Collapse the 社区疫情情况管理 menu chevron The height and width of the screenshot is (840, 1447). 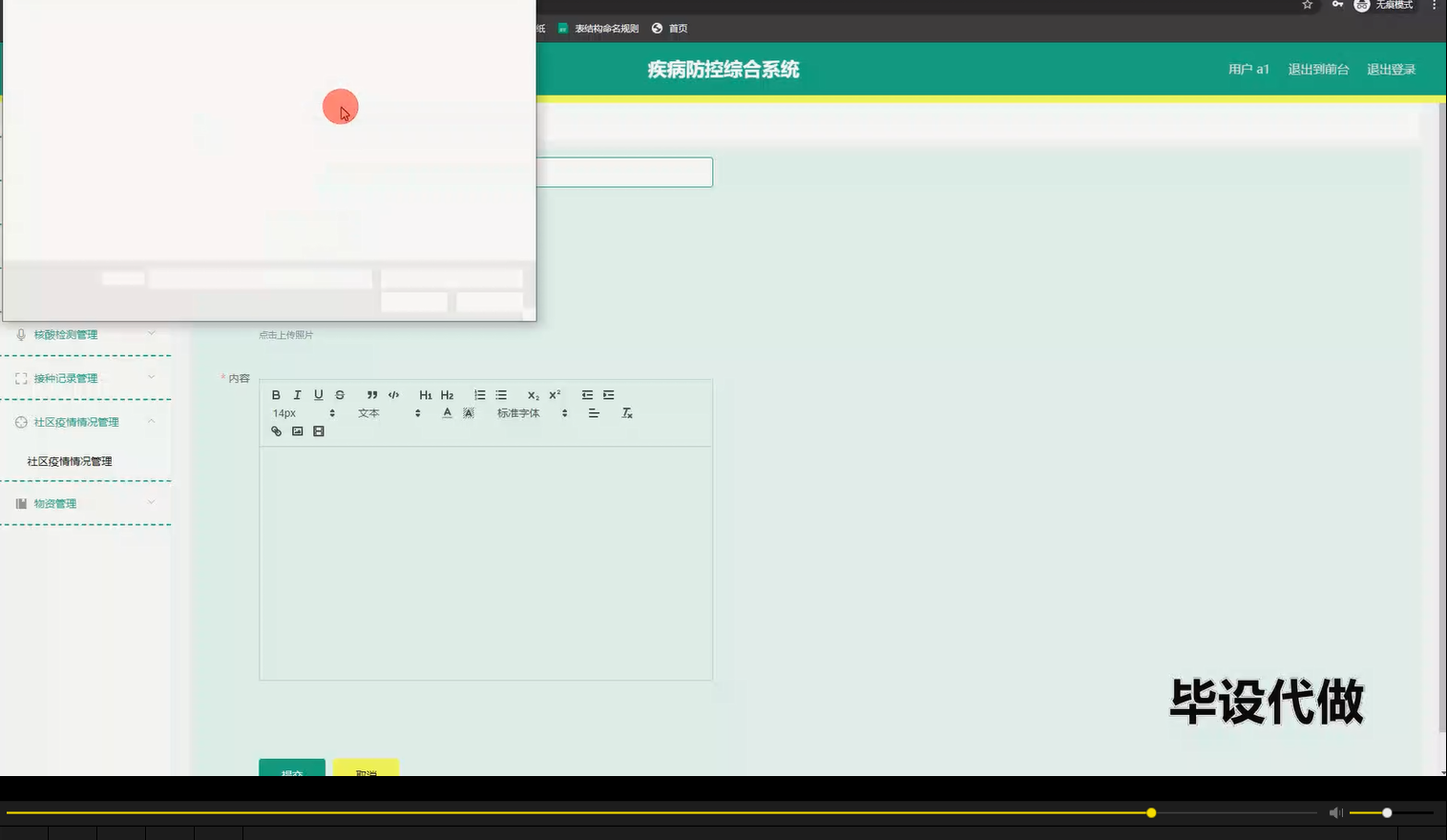[x=151, y=421]
